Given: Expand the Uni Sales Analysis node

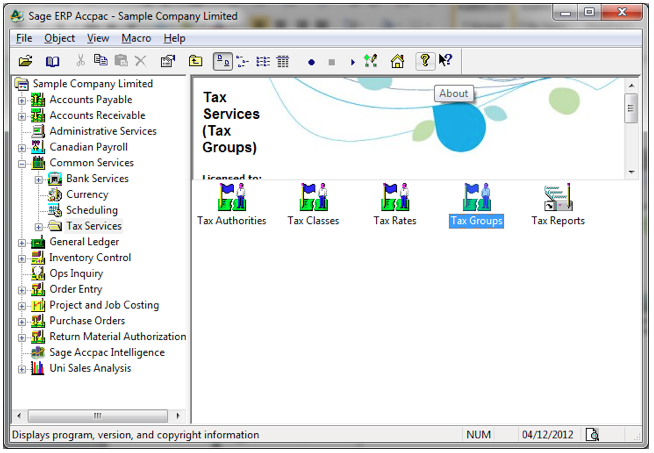Looking at the screenshot, I should pyautogui.click(x=22, y=369).
